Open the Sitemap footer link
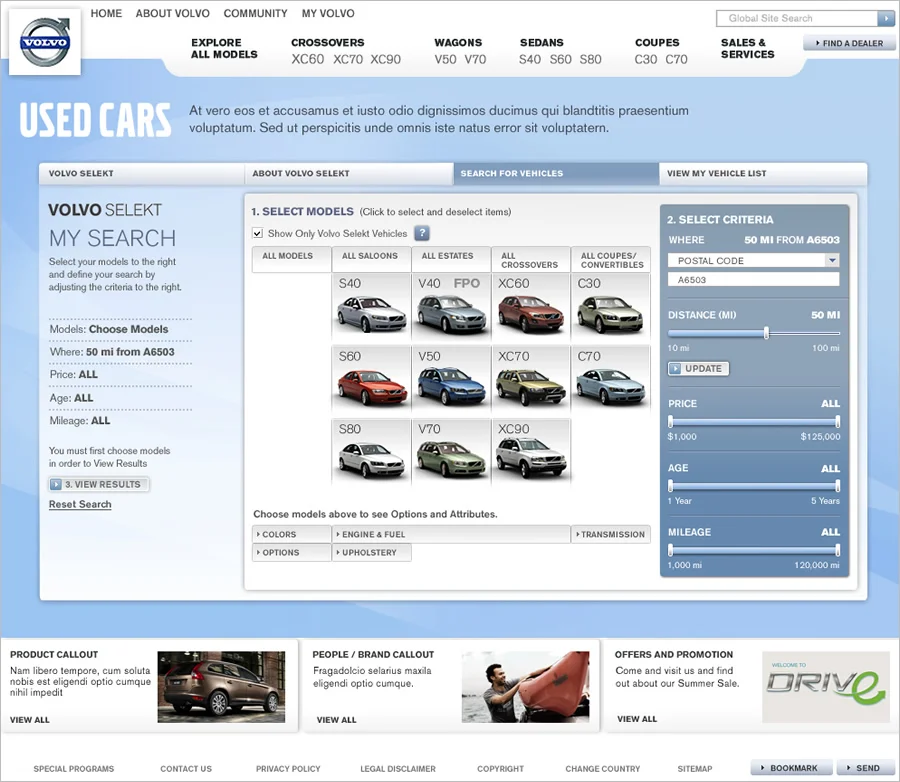 [695, 769]
